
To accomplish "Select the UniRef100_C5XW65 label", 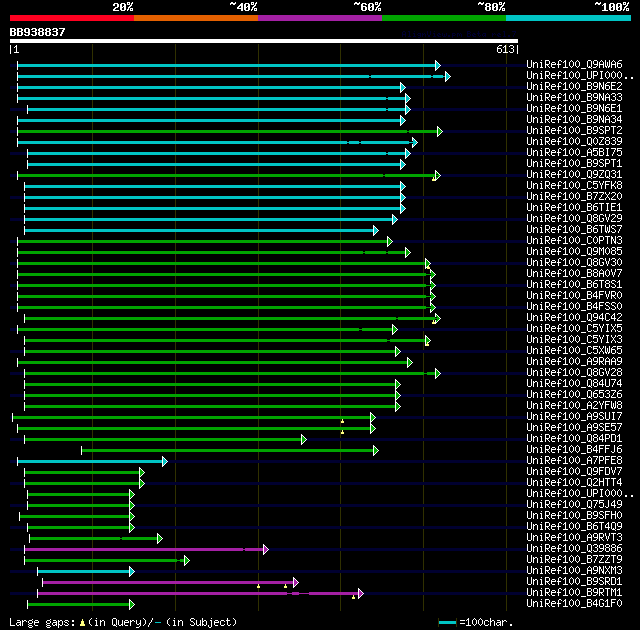I will coord(574,350).
